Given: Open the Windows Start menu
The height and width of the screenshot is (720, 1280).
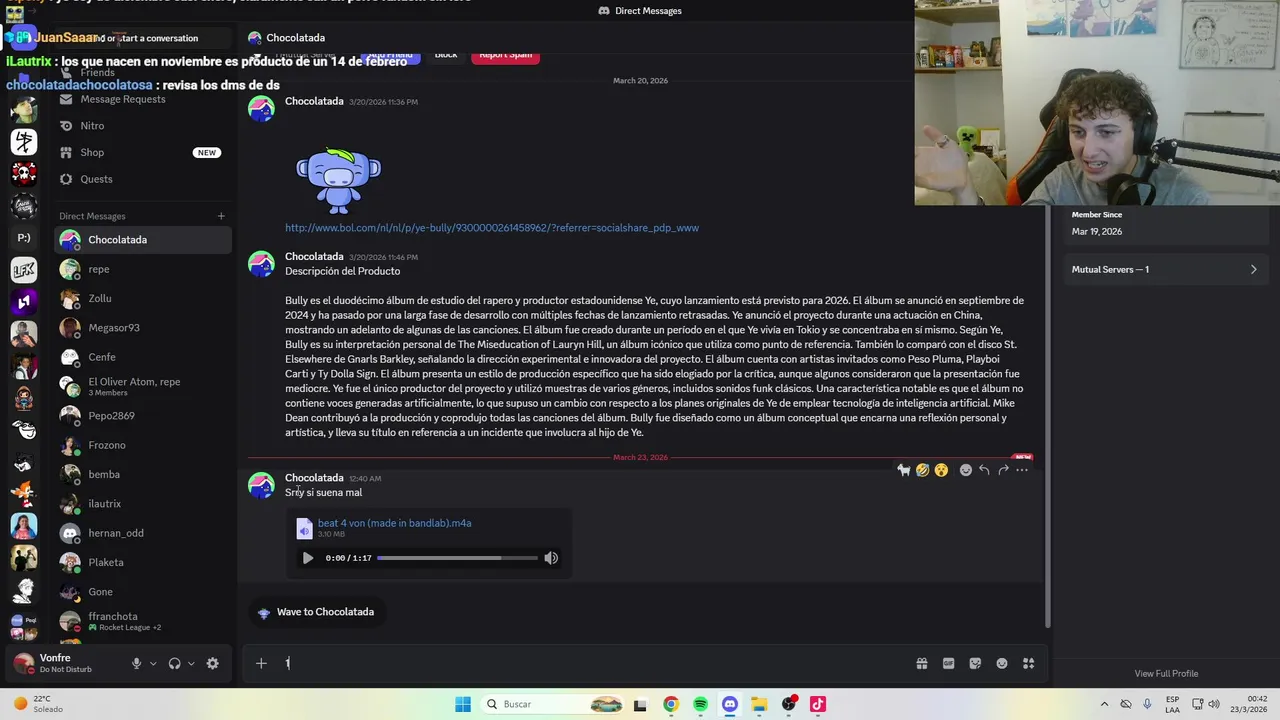Looking at the screenshot, I should pyautogui.click(x=463, y=704).
